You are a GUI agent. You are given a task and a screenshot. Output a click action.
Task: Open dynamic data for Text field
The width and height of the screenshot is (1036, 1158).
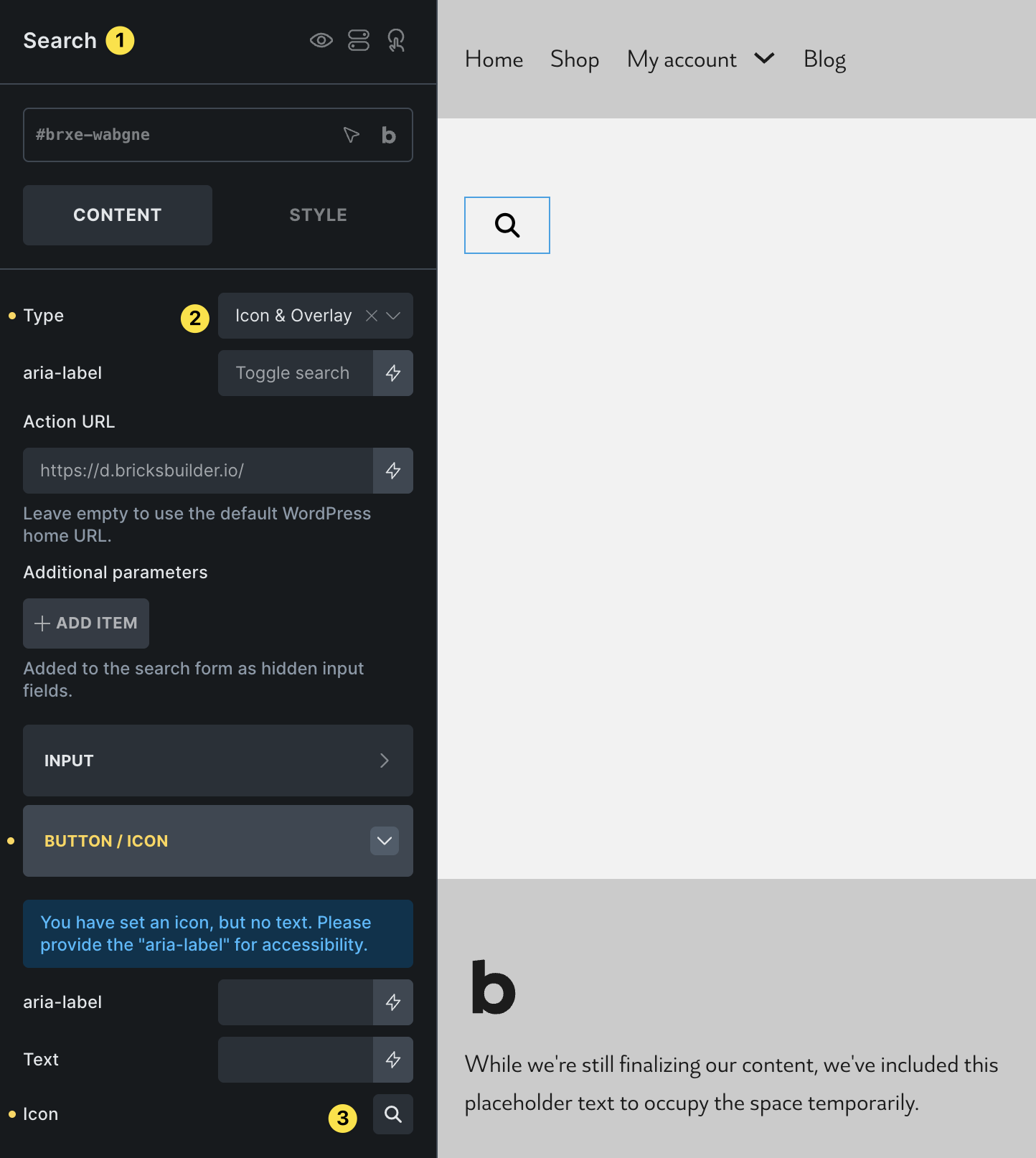tap(393, 1060)
